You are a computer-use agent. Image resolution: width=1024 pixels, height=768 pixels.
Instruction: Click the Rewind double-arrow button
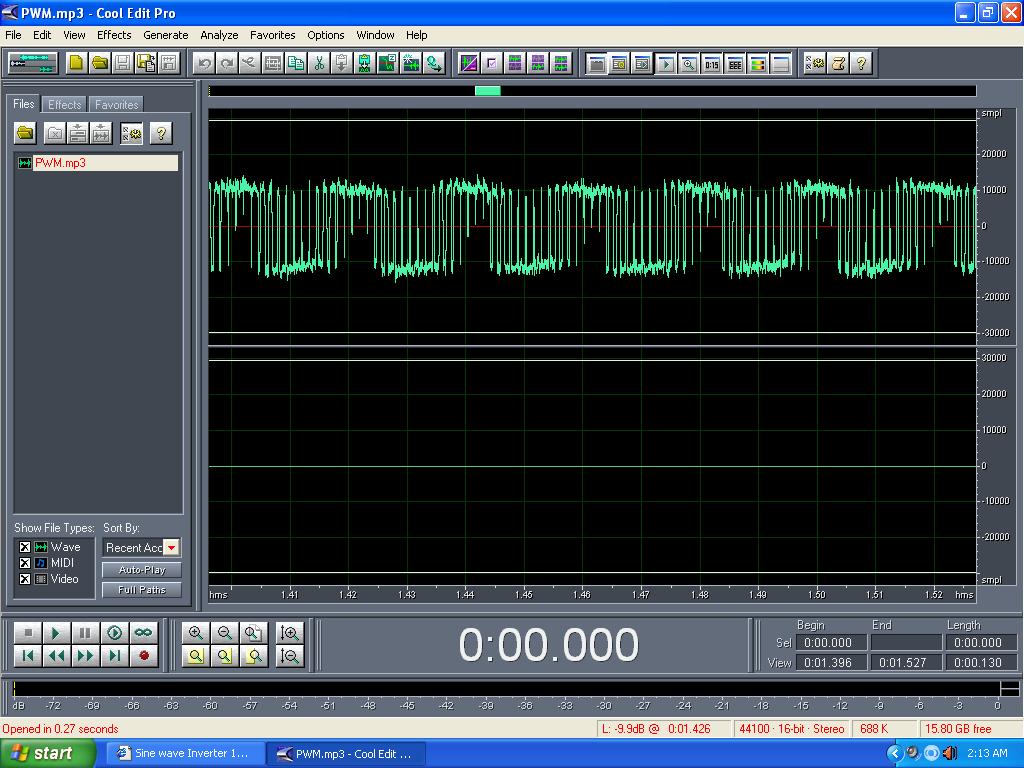point(56,656)
